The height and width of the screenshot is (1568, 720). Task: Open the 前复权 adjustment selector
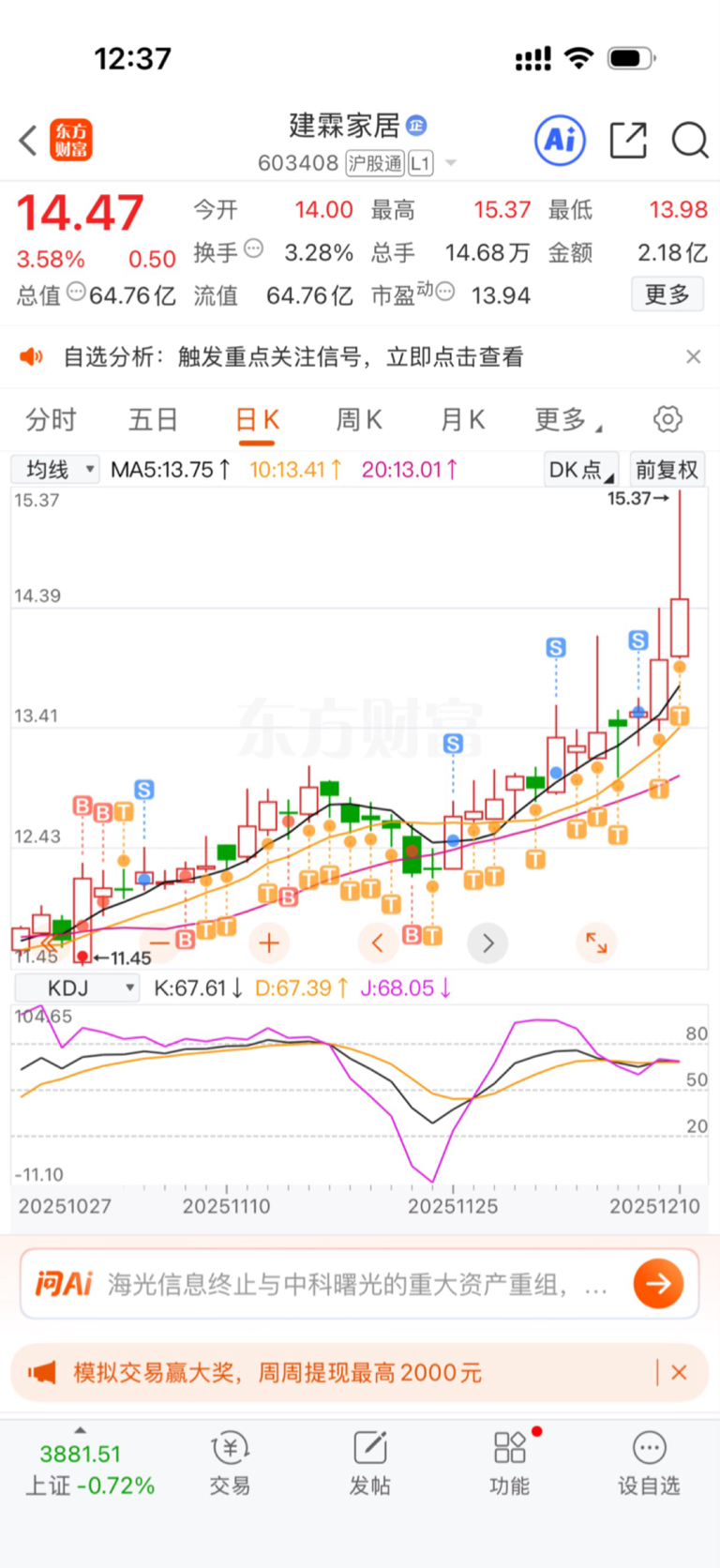[x=667, y=470]
